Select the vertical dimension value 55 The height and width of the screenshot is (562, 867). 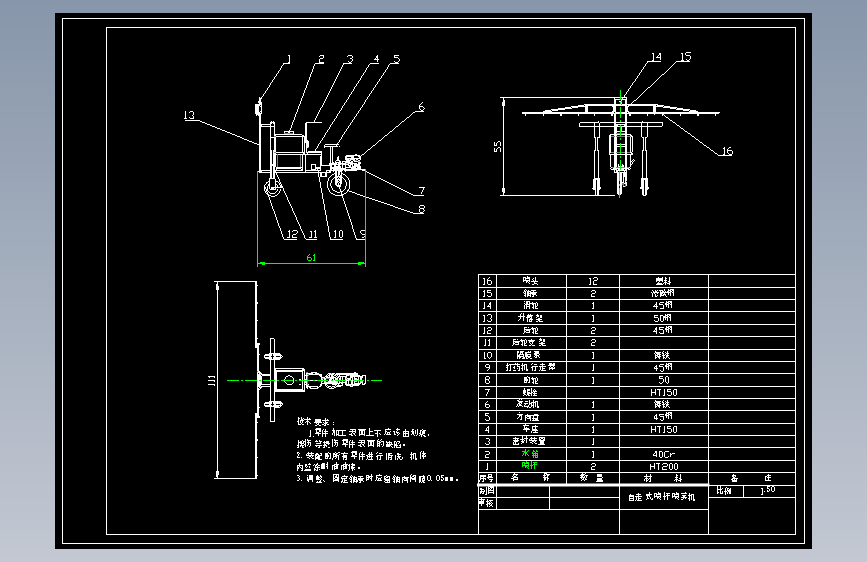(x=498, y=147)
